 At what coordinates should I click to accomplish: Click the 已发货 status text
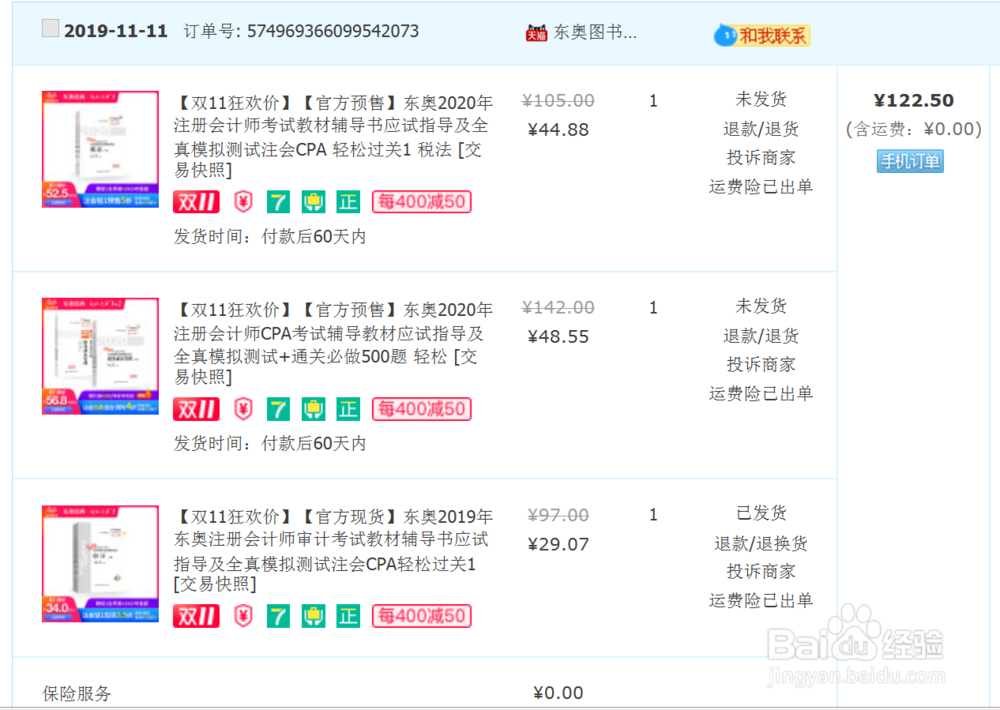point(761,513)
